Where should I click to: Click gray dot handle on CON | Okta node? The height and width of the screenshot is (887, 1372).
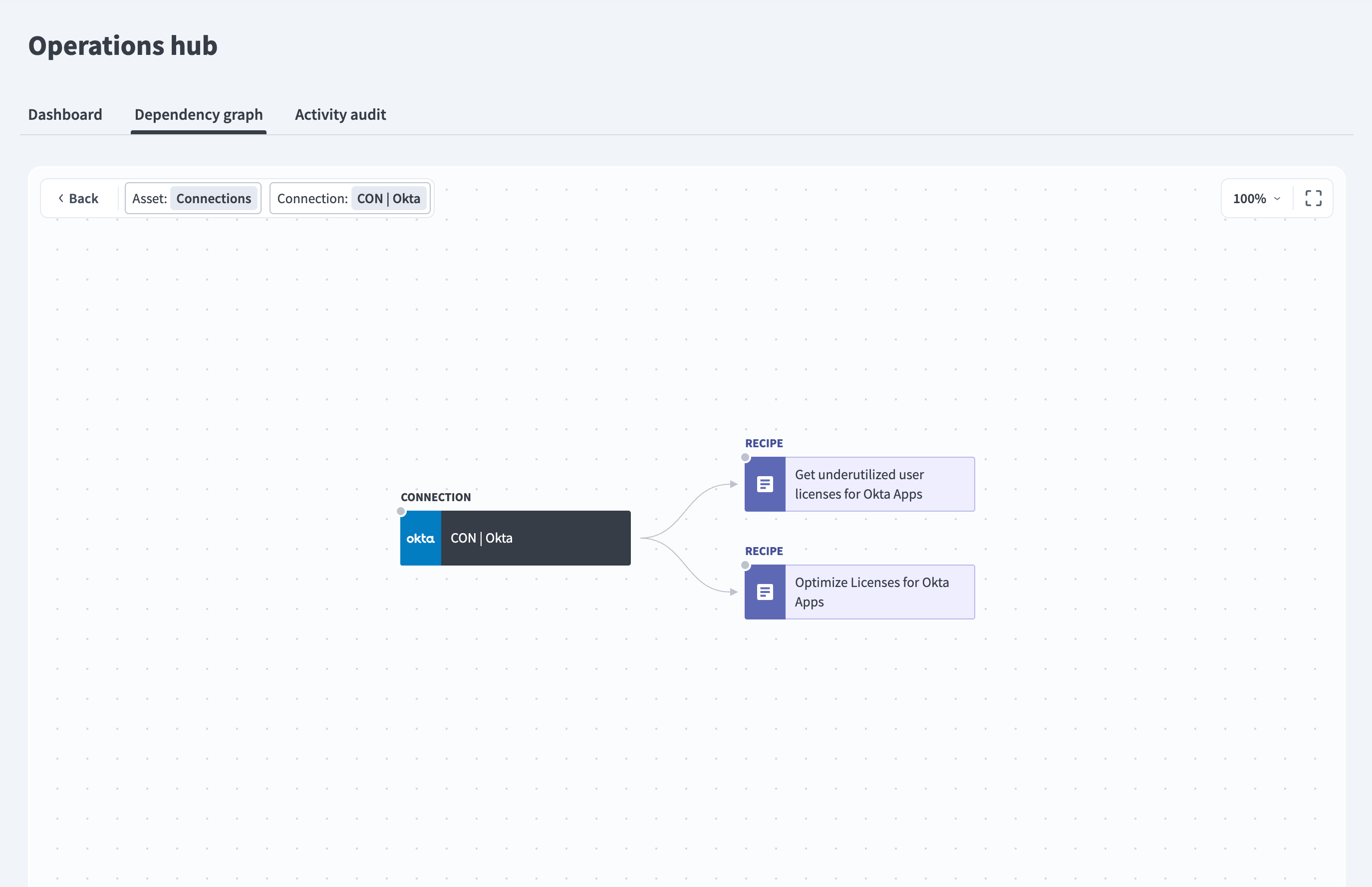[x=401, y=511]
